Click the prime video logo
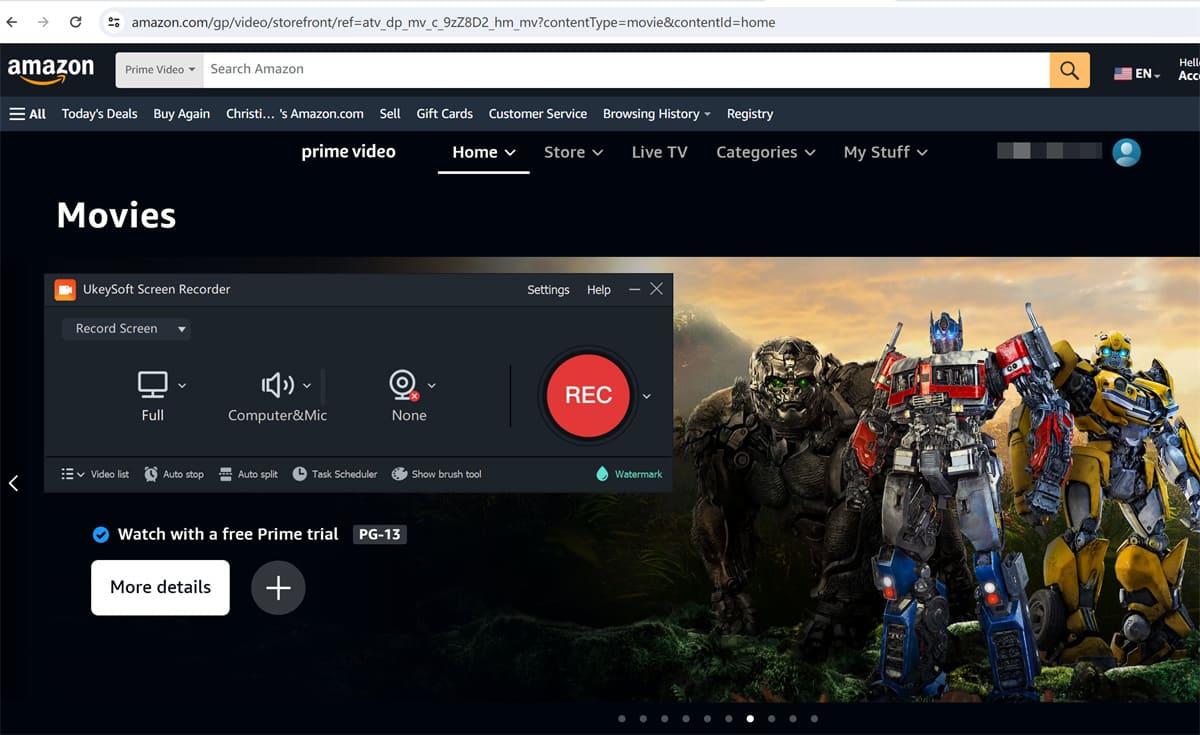Image resolution: width=1200 pixels, height=735 pixels. 349,152
